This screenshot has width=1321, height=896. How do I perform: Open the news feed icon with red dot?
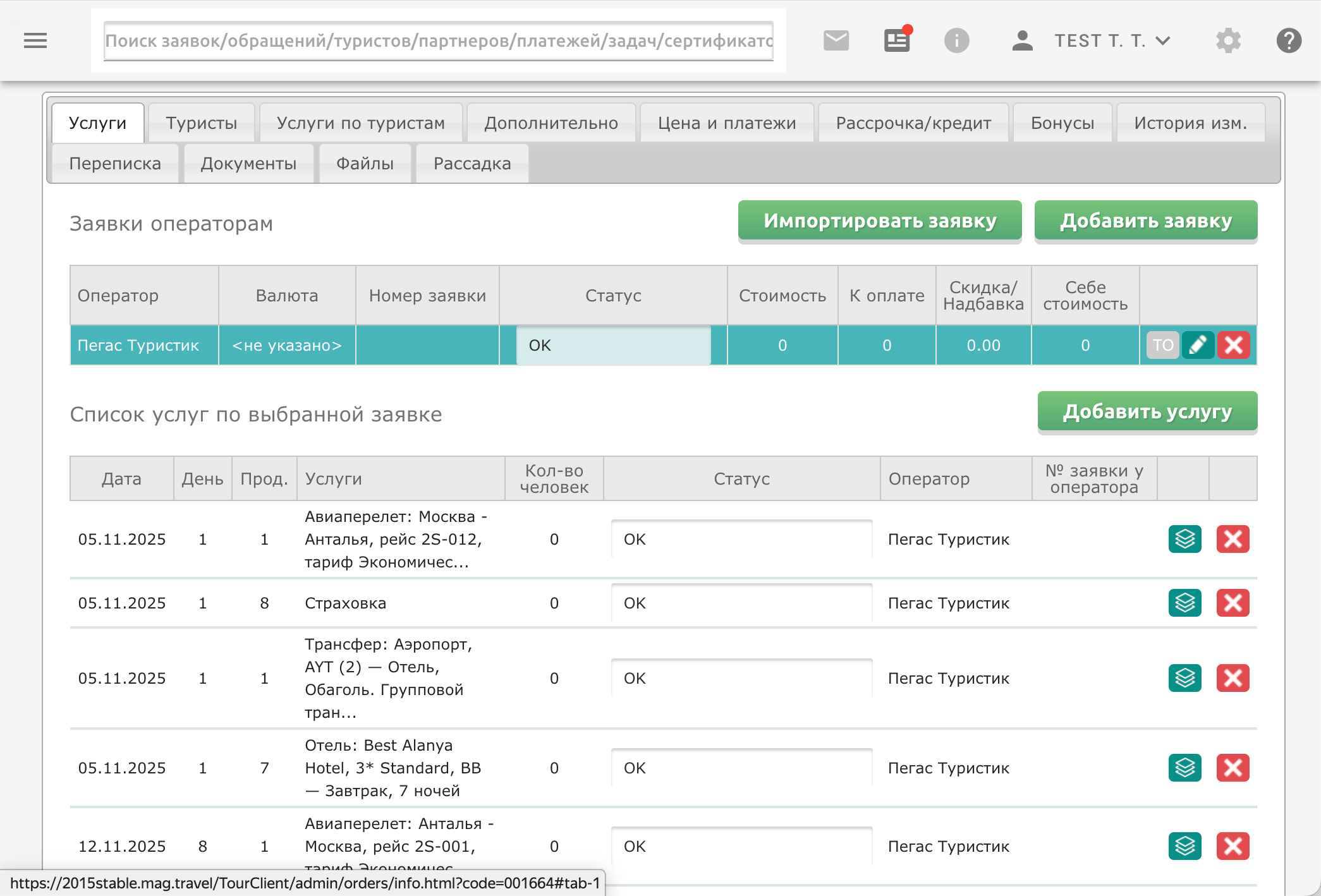click(x=896, y=41)
